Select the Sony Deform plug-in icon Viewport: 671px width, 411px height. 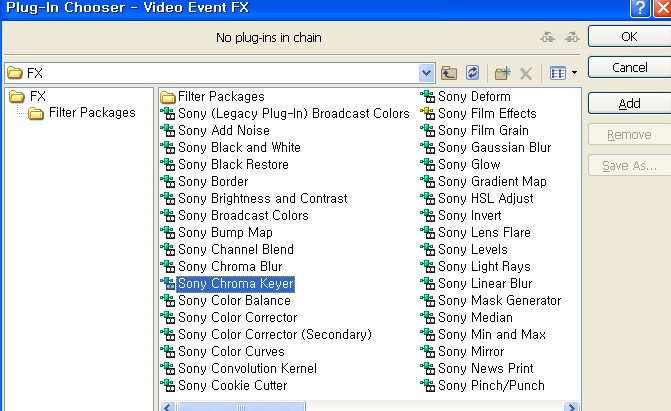tap(428, 97)
